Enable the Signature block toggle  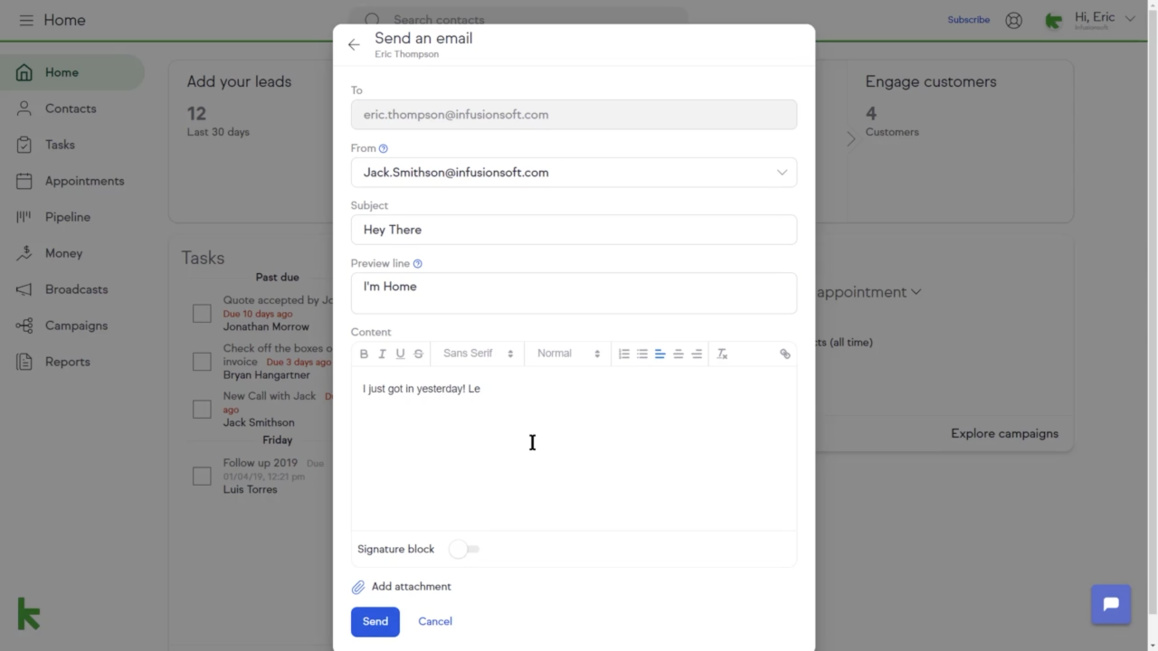tap(463, 549)
